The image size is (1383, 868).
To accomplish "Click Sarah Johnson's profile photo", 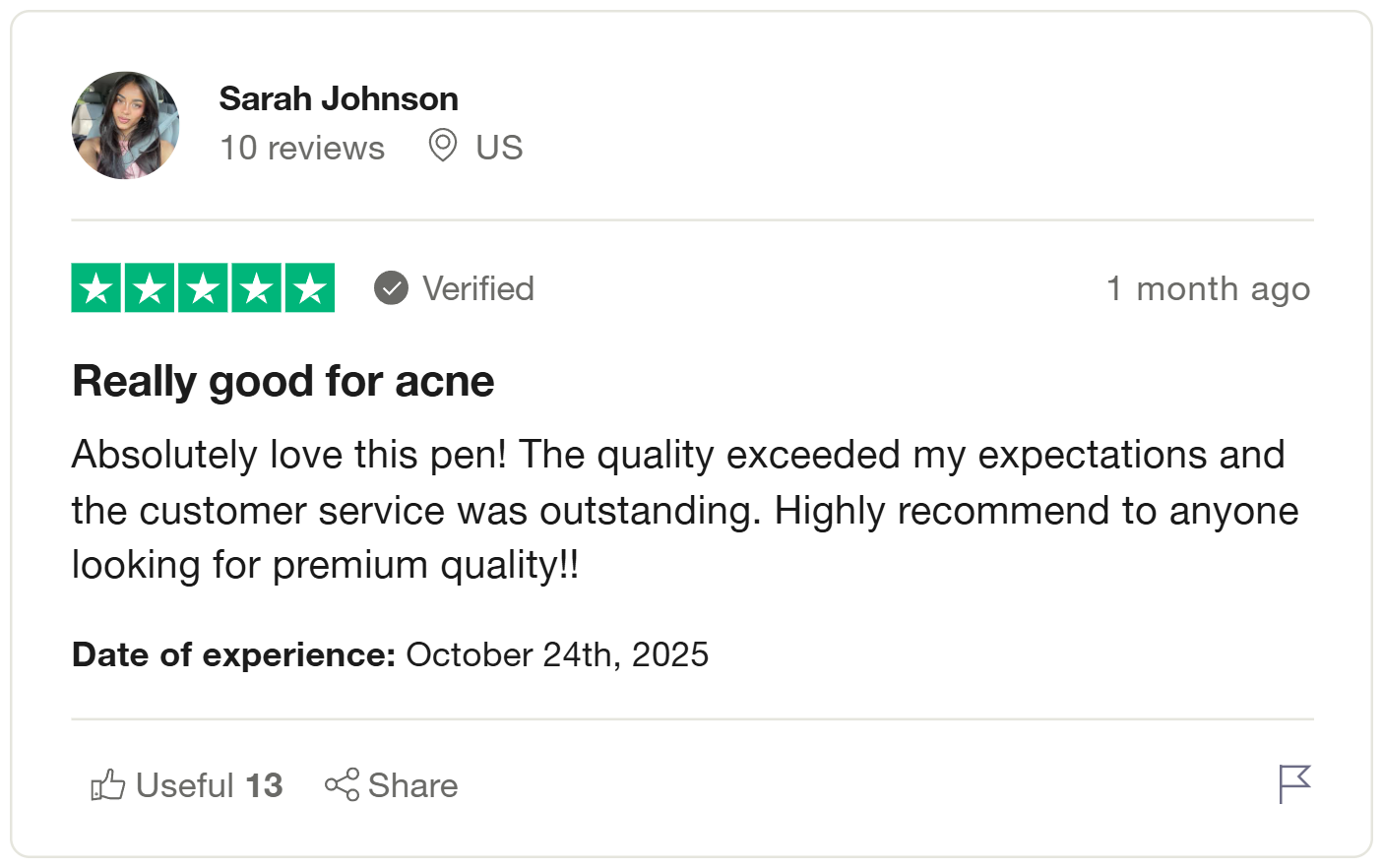I will pyautogui.click(x=125, y=125).
